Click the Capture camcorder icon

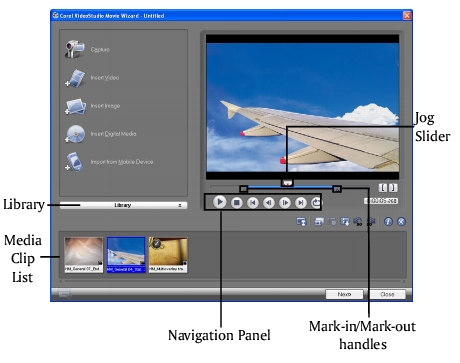tap(75, 49)
